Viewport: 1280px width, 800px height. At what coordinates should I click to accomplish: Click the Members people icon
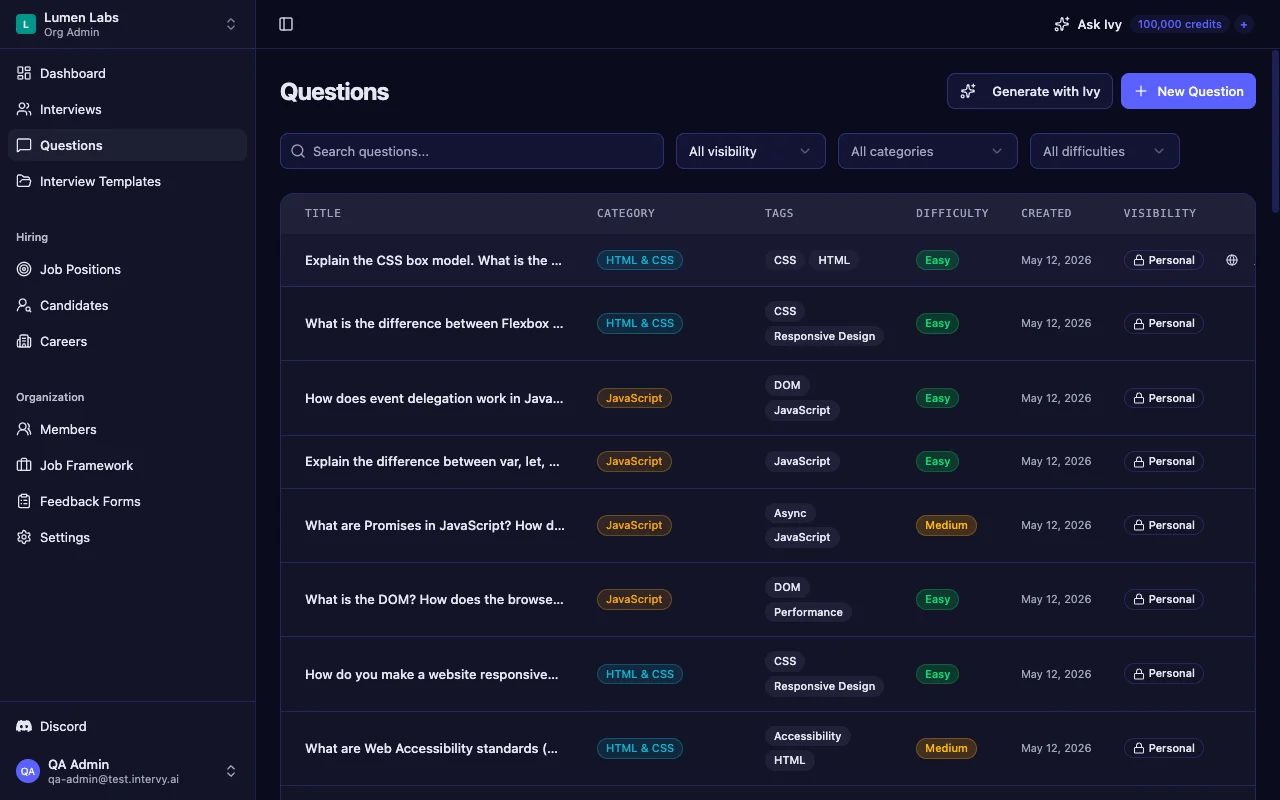point(24,429)
